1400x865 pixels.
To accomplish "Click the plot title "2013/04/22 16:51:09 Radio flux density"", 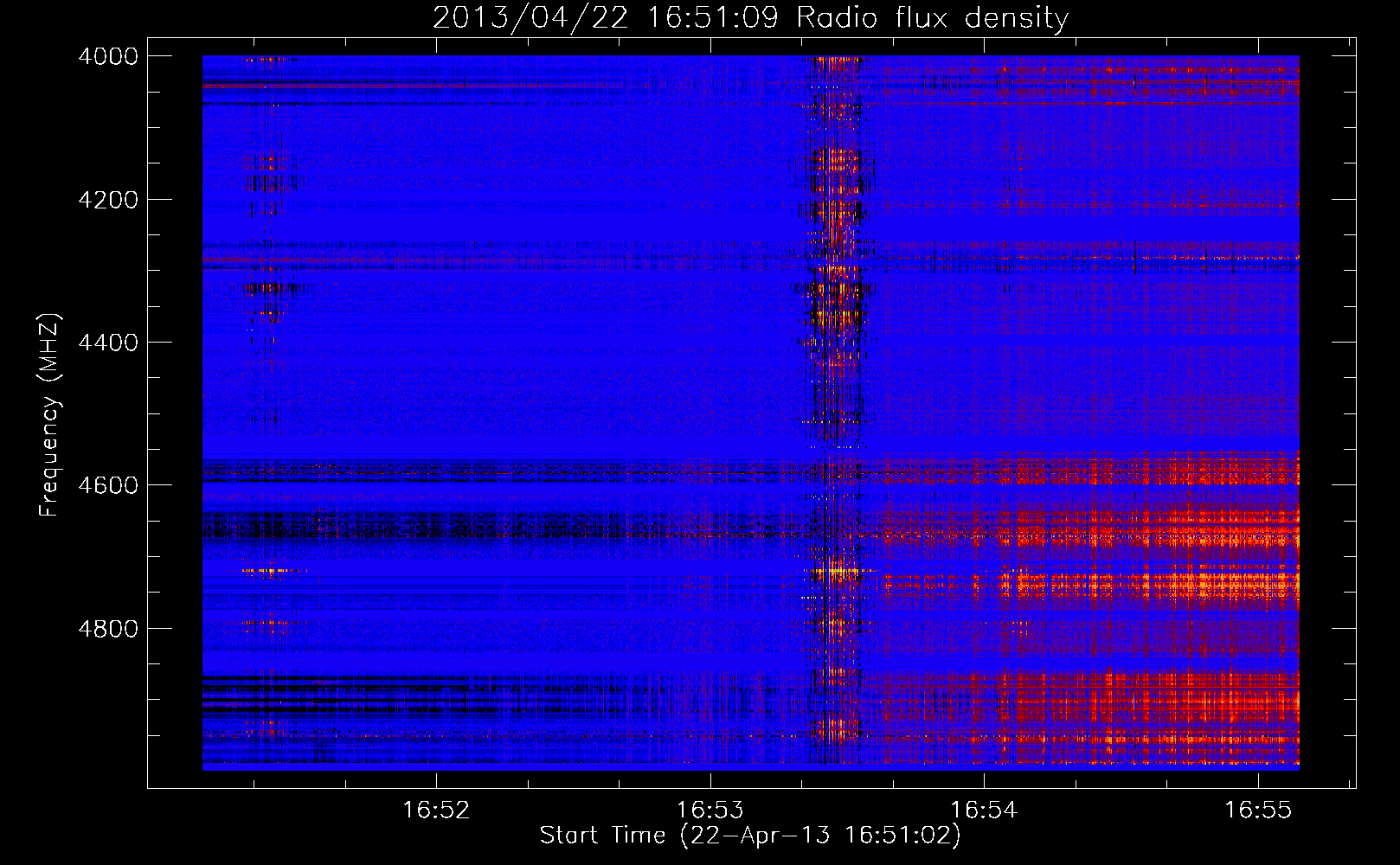I will tap(750, 17).
